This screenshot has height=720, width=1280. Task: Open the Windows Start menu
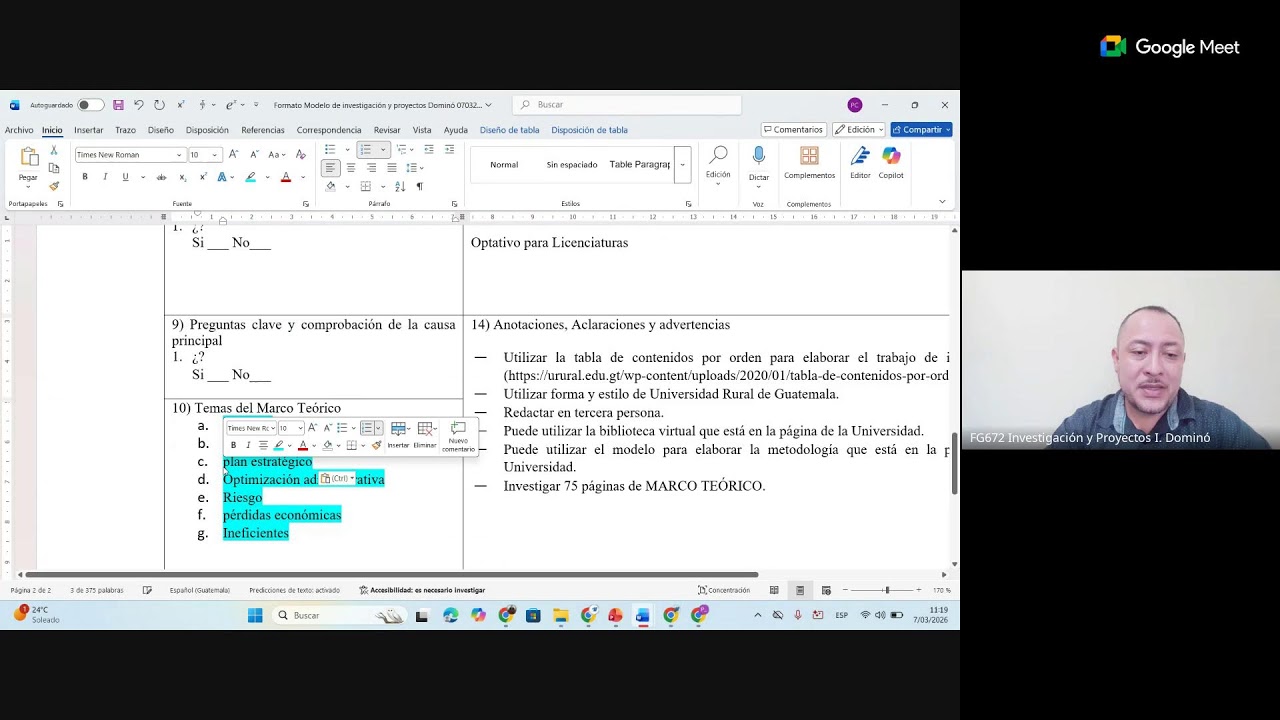255,615
